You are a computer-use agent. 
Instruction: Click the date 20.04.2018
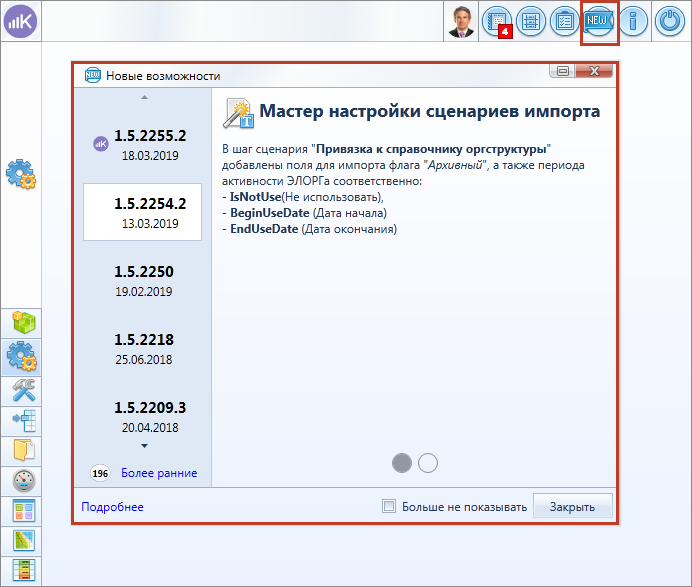click(x=150, y=428)
